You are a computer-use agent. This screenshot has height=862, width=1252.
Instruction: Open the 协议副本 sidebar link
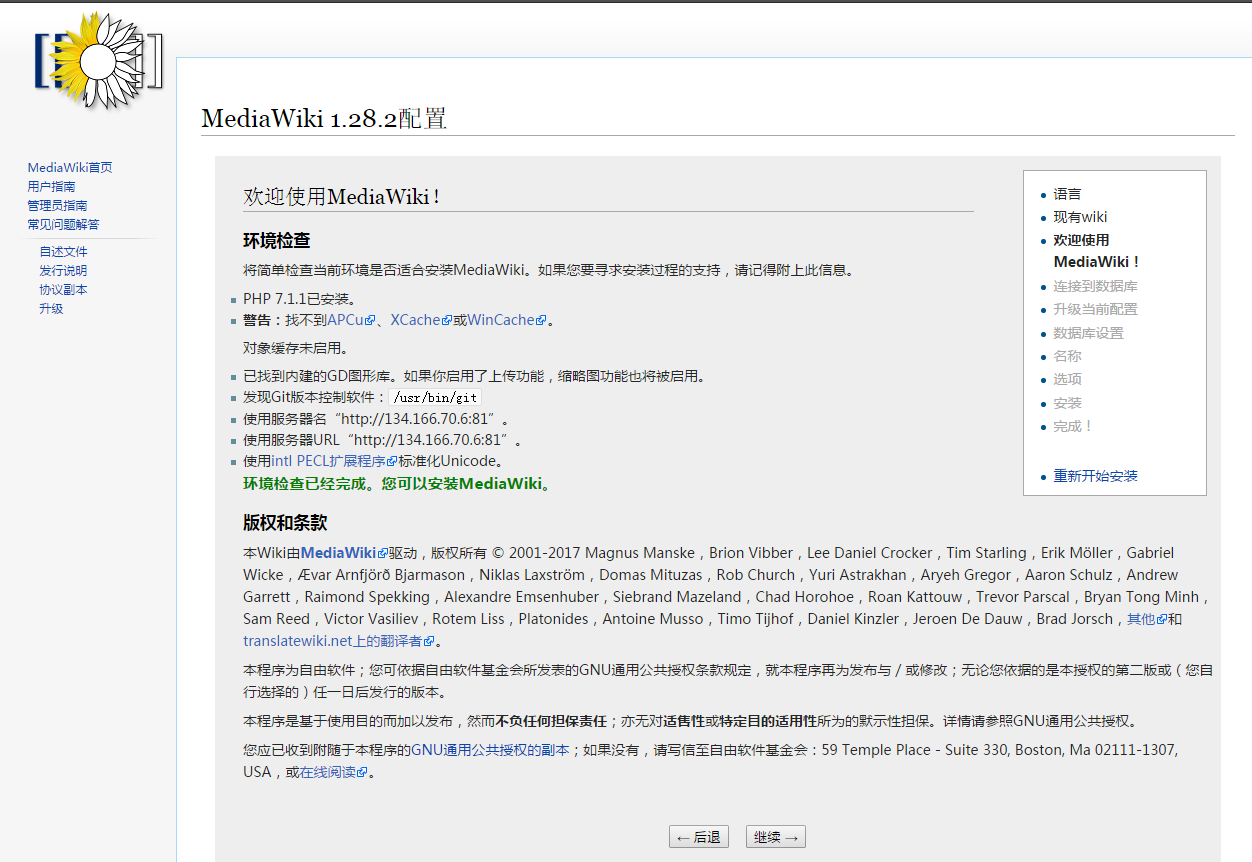tap(64, 290)
